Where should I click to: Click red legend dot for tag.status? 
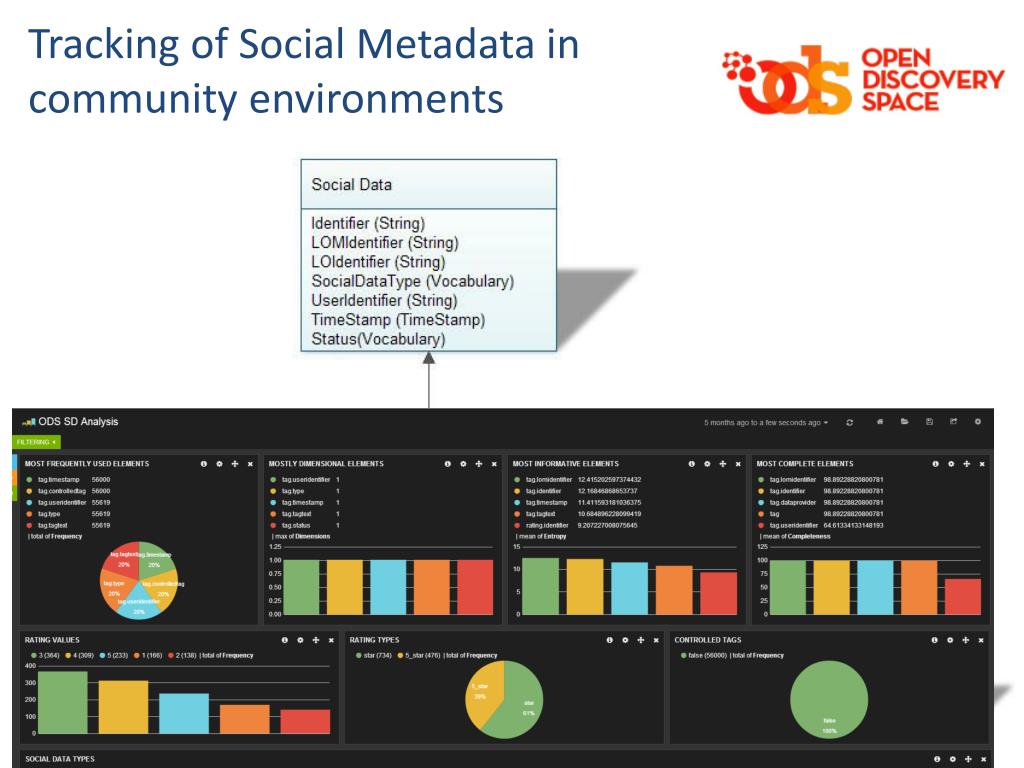[x=273, y=526]
